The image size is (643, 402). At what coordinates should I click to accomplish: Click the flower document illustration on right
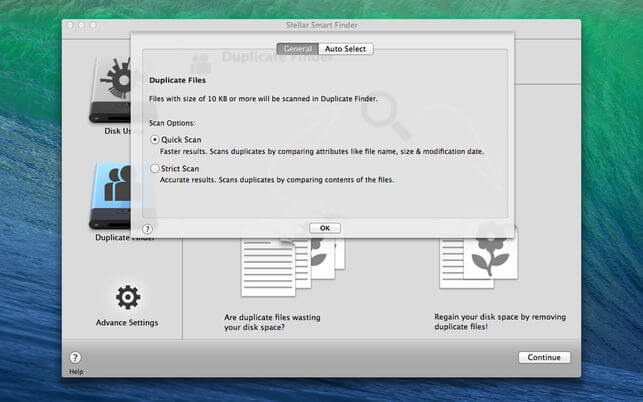[479, 258]
